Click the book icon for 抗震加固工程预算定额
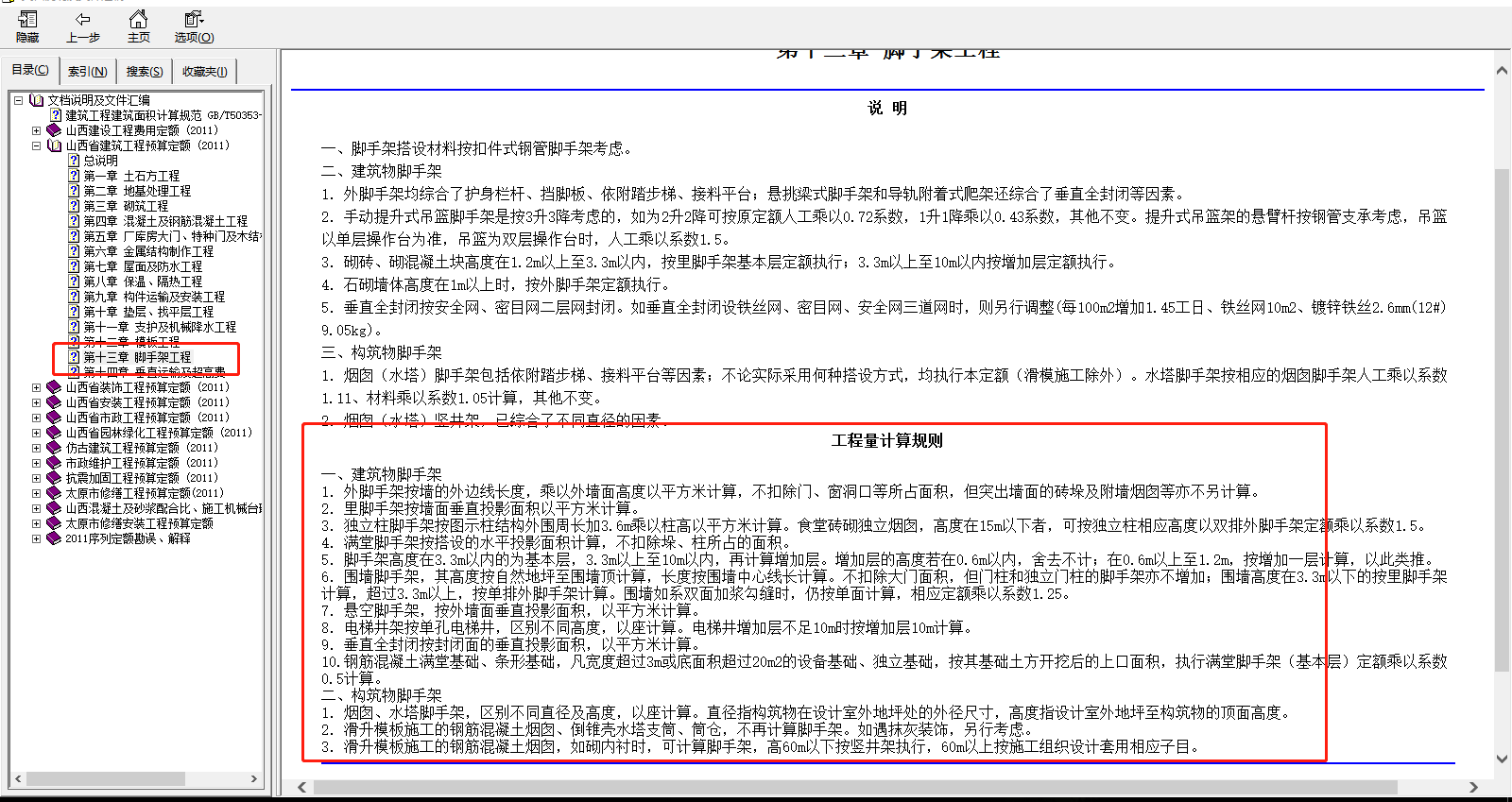Viewport: 1512px width, 802px height. tap(54, 478)
